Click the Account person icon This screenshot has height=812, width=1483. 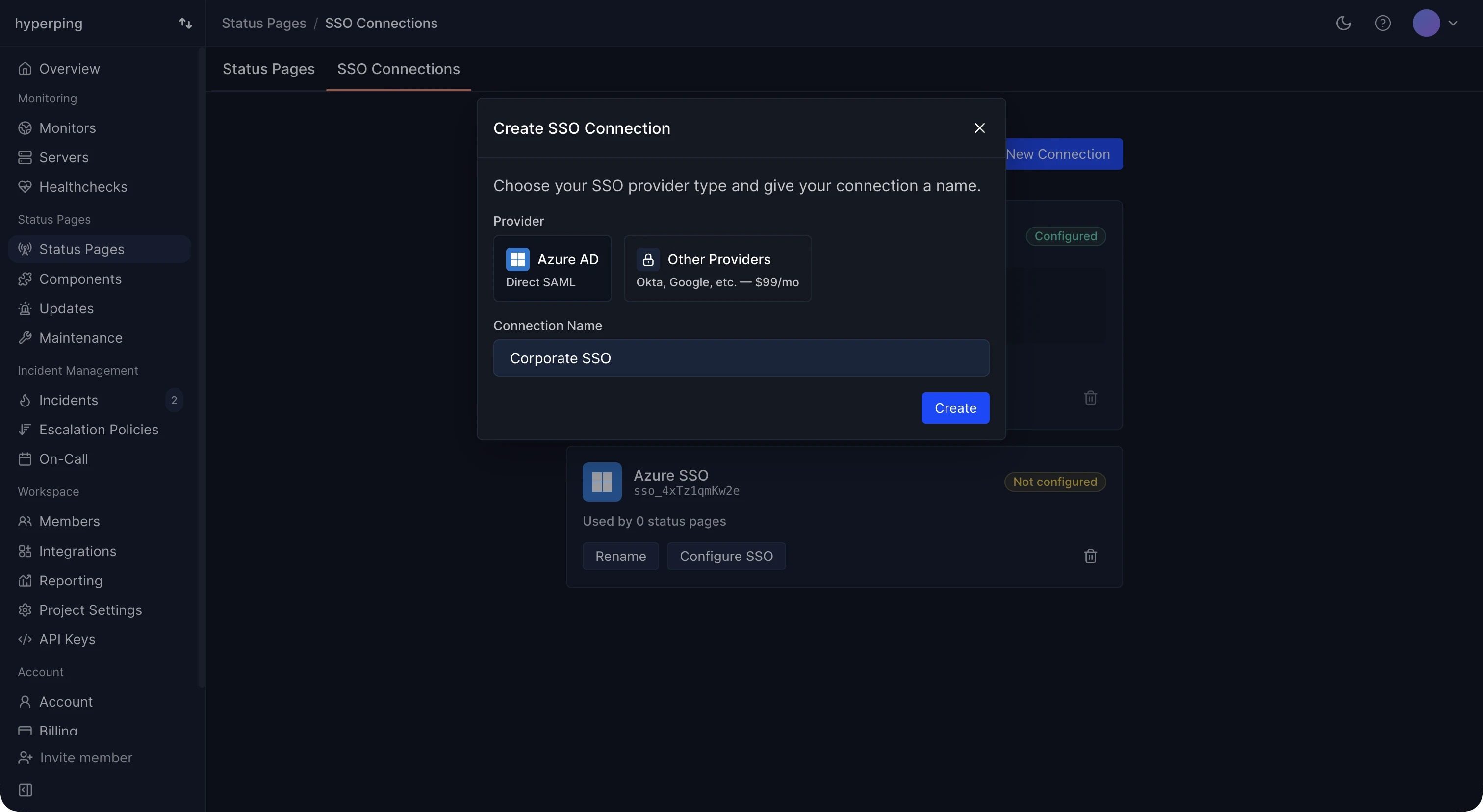point(25,702)
